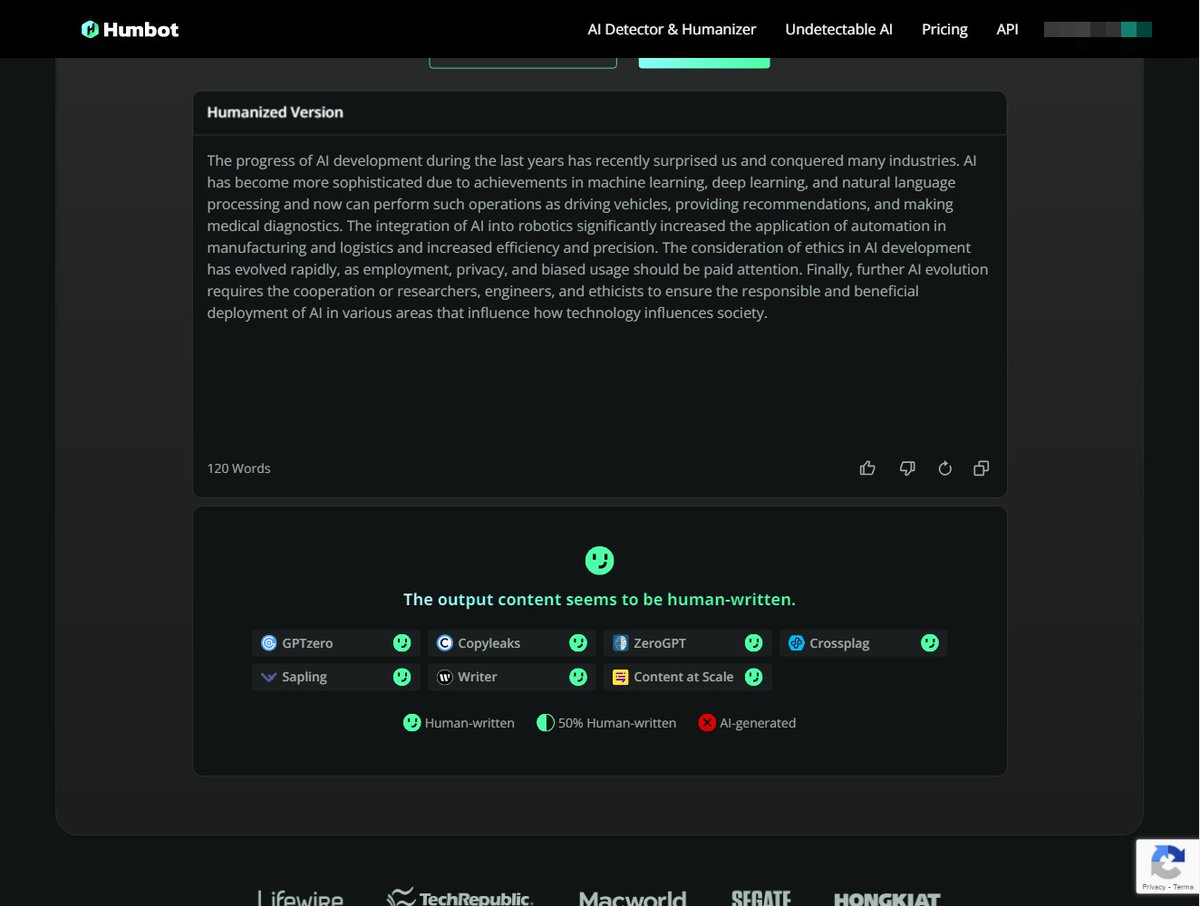Viewport: 1200px width, 906px height.
Task: Click Content at Scale smiley face
Action: click(754, 677)
